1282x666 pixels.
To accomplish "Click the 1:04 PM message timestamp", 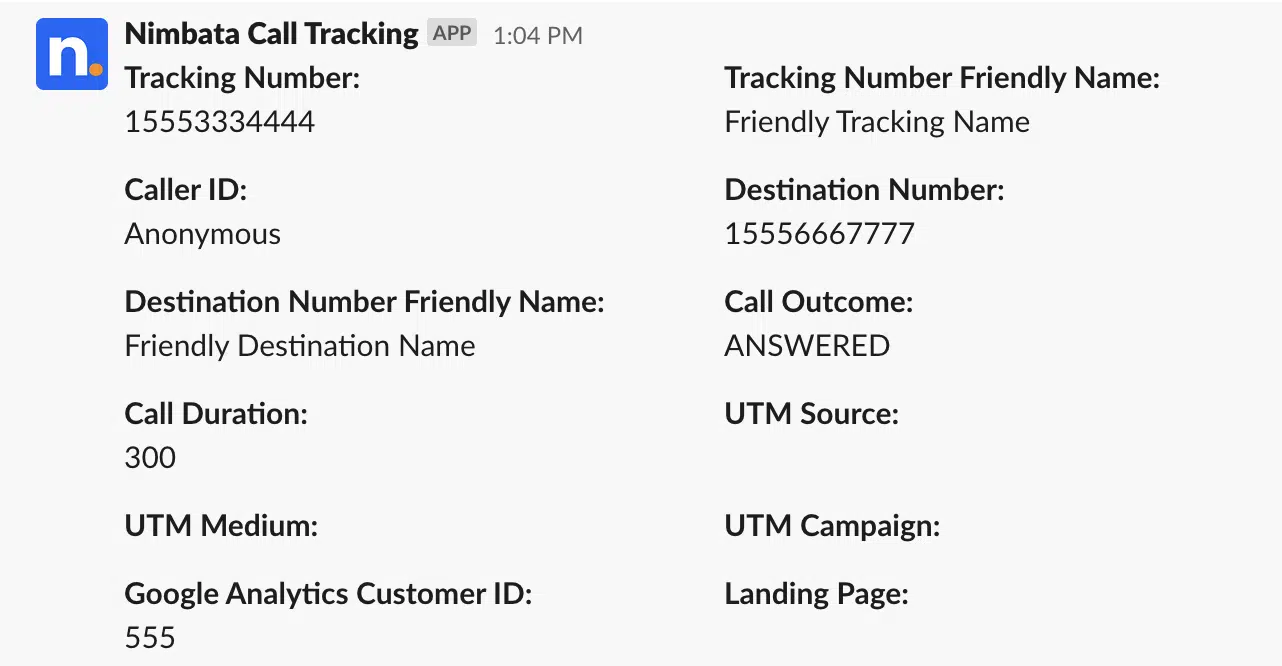I will (538, 36).
